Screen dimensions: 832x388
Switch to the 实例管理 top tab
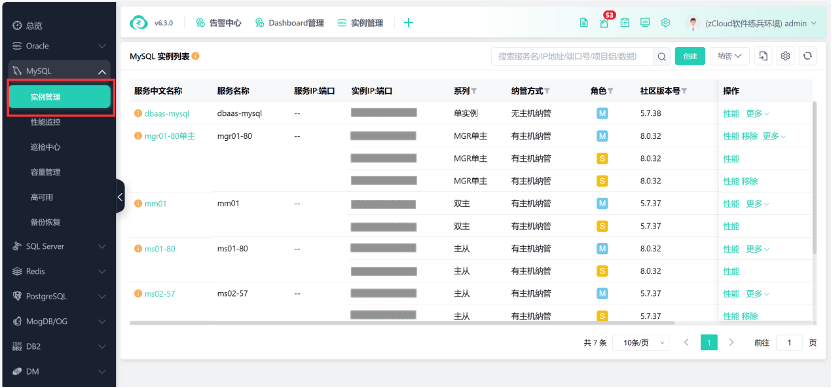[360, 23]
